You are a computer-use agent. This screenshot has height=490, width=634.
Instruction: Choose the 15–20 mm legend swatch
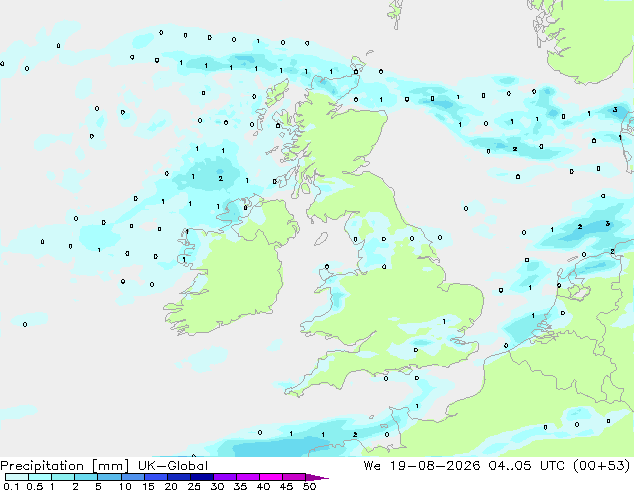tap(155, 477)
